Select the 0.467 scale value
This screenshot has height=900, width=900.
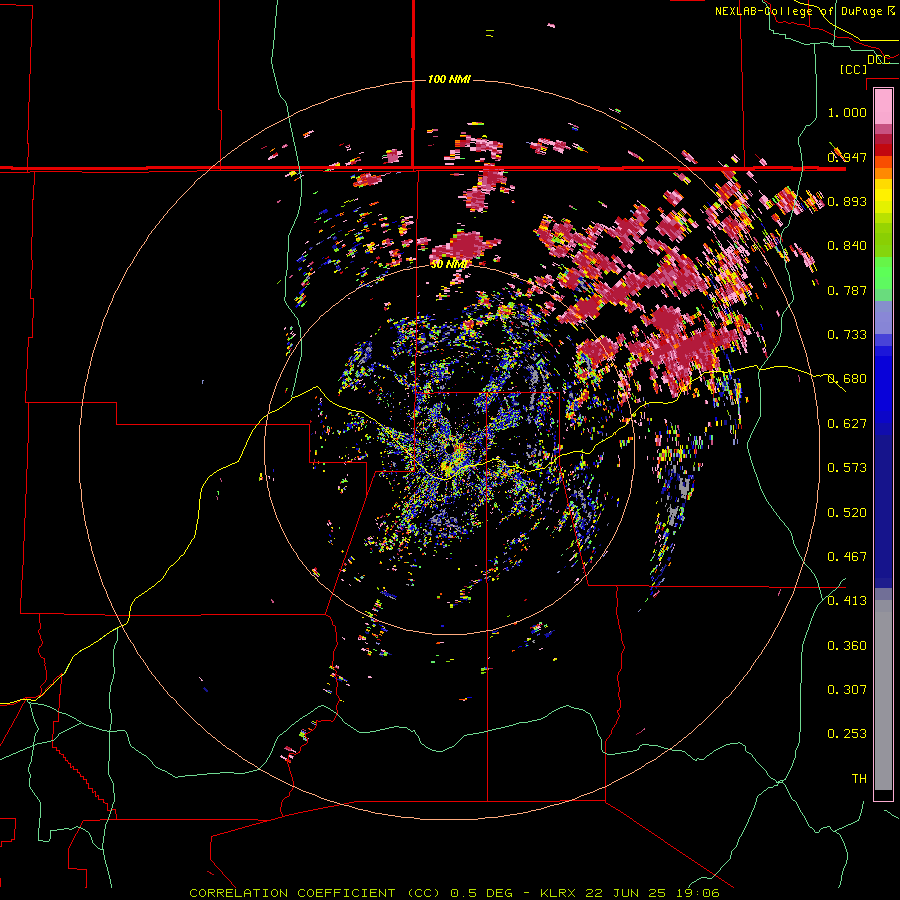click(847, 557)
